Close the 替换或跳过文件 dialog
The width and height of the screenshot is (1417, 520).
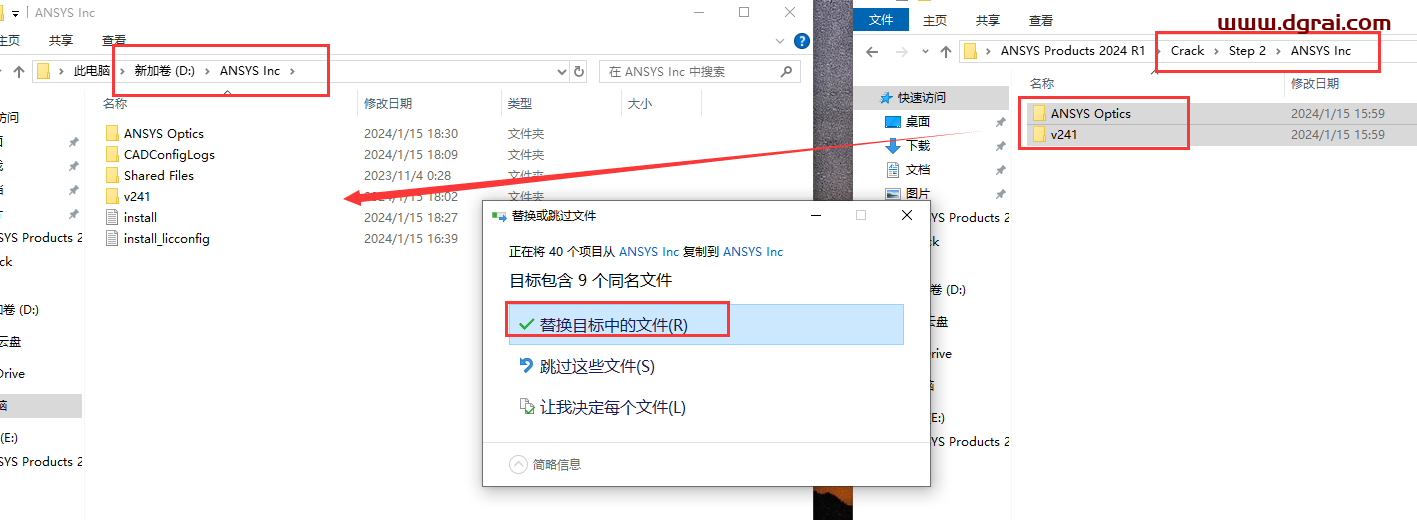point(907,215)
